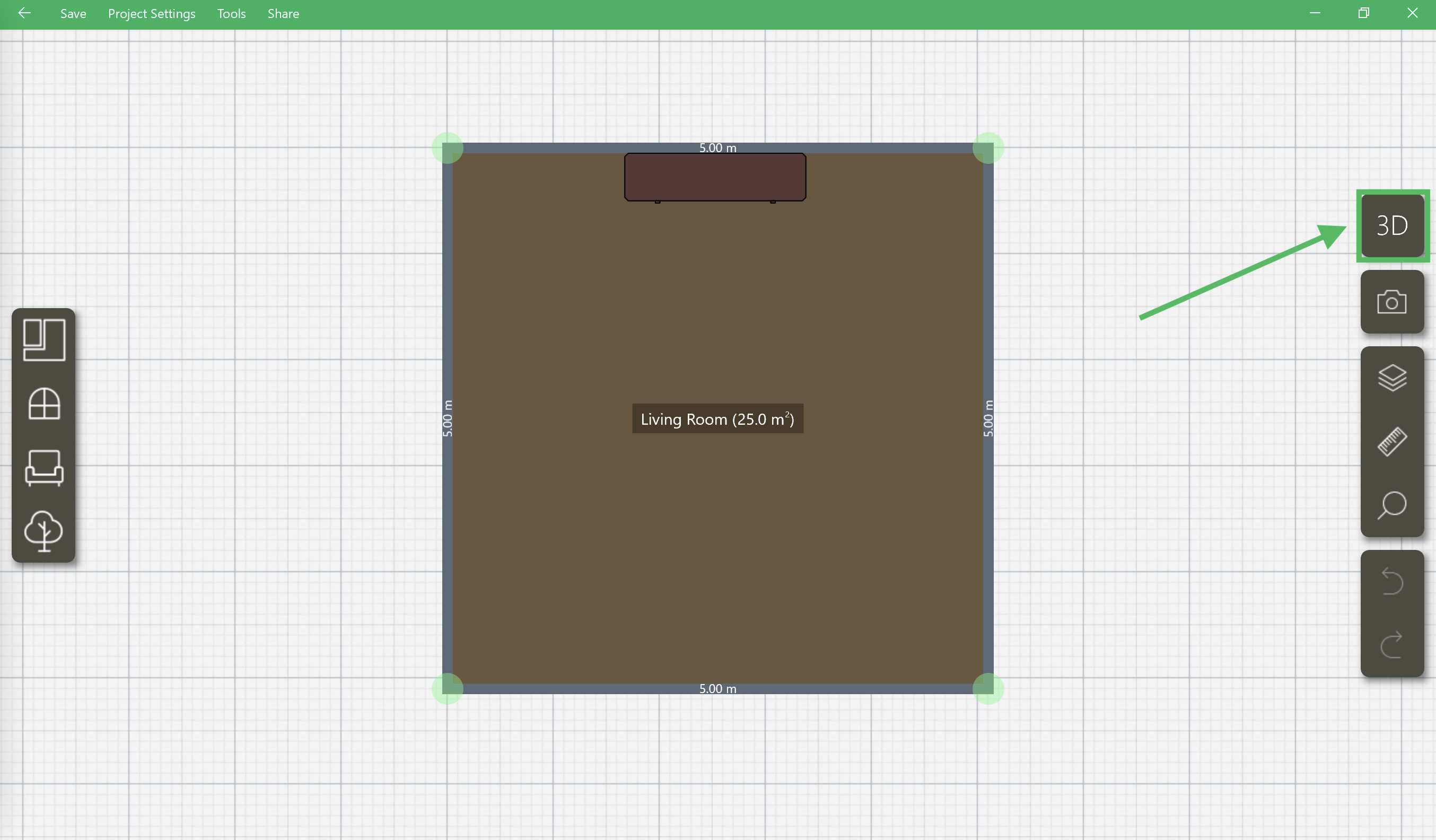The image size is (1436, 840).
Task: Open the camera snapshot tool
Action: [x=1391, y=302]
